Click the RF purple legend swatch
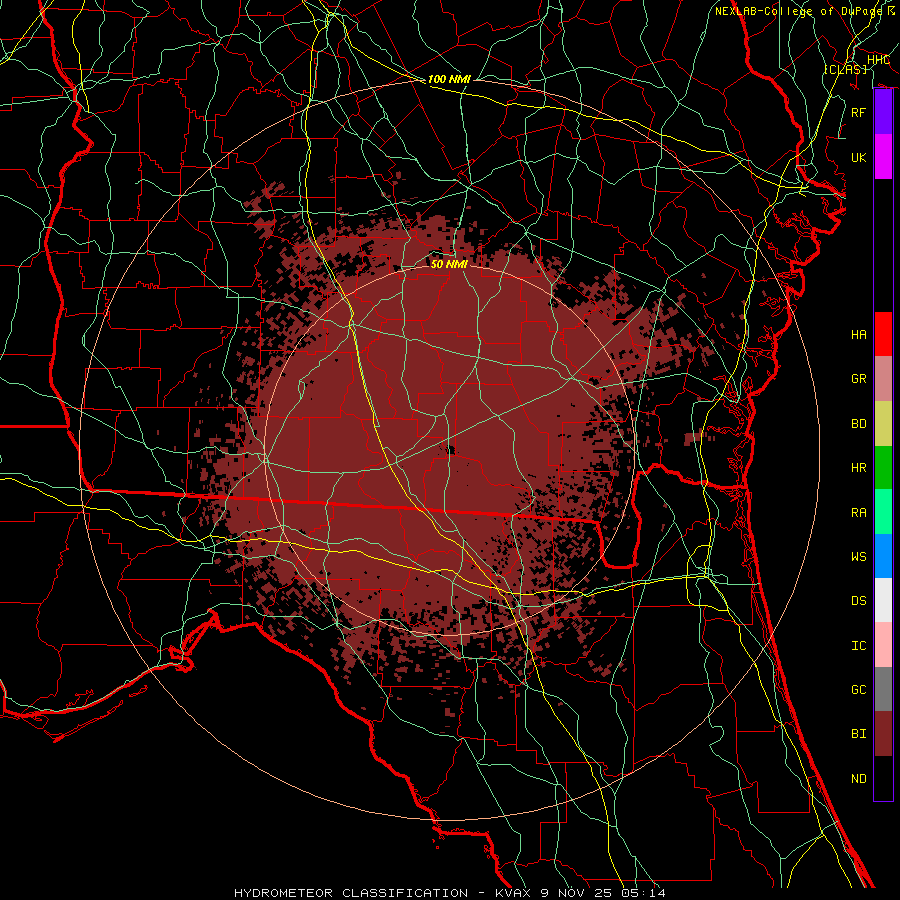 coord(883,112)
